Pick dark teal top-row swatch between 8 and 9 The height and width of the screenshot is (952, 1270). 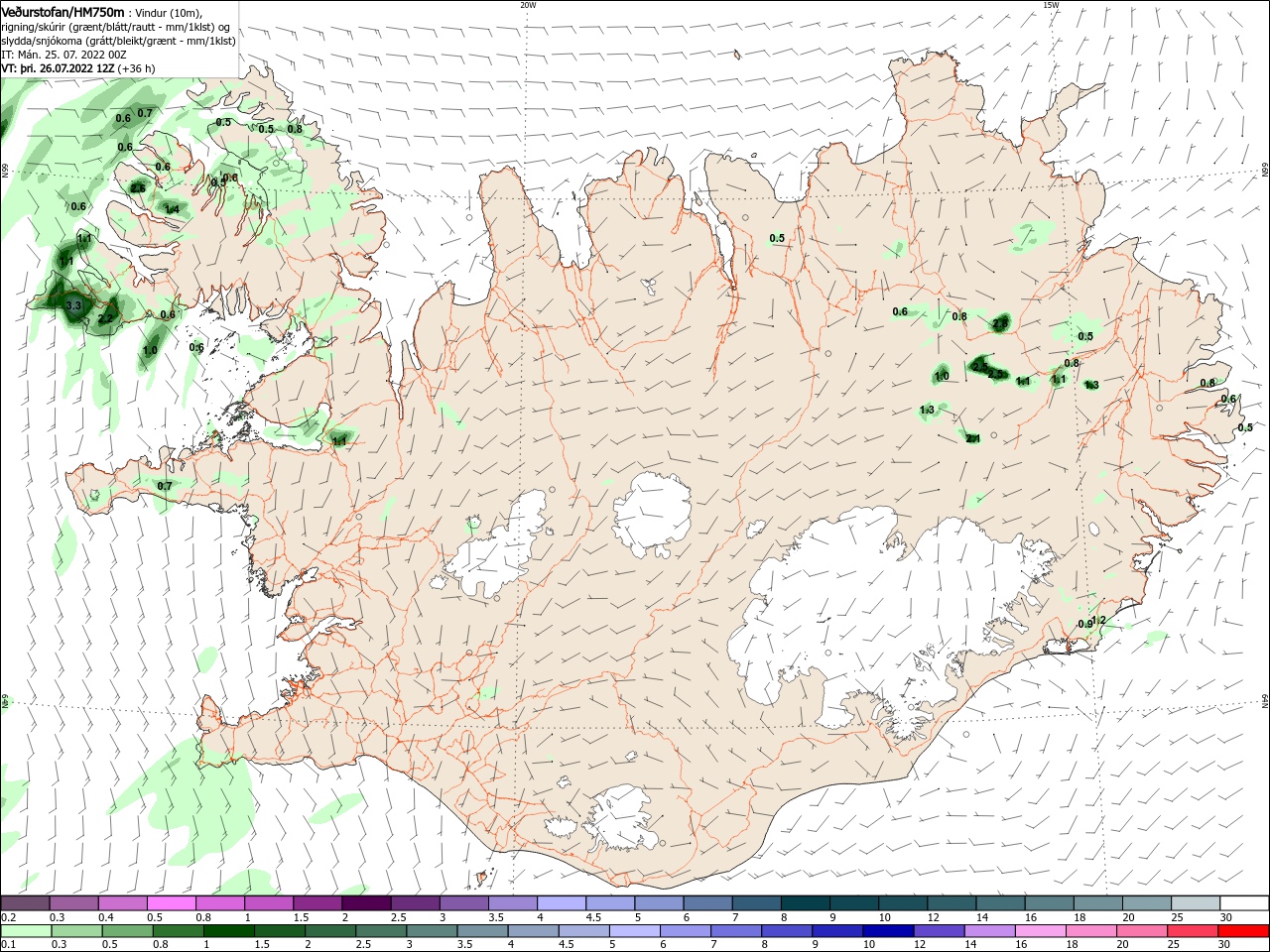[x=805, y=902]
